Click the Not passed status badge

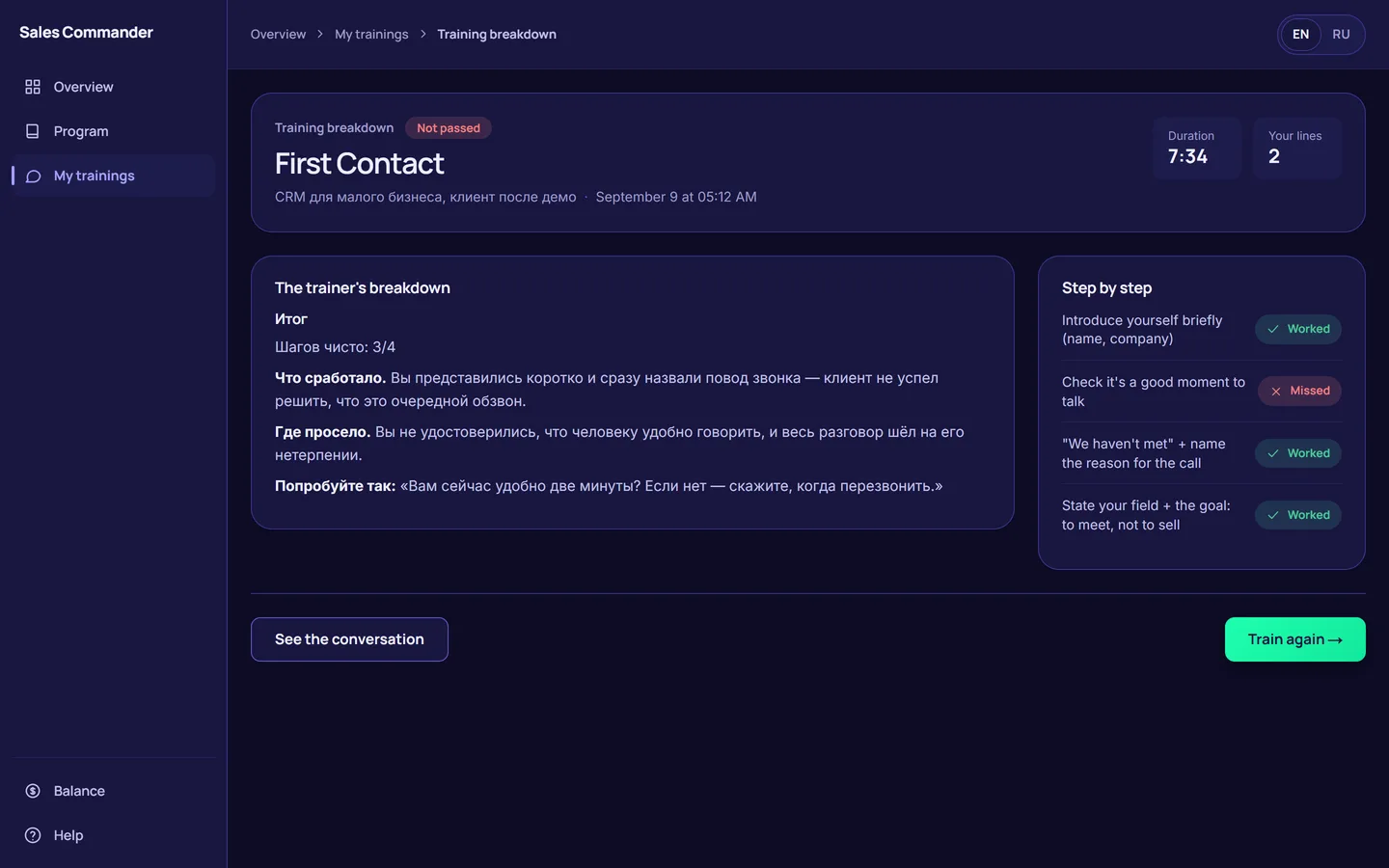(449, 128)
